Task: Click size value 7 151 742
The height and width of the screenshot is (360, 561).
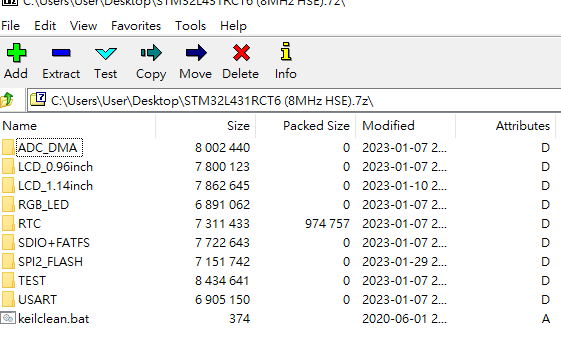Action: (x=222, y=261)
